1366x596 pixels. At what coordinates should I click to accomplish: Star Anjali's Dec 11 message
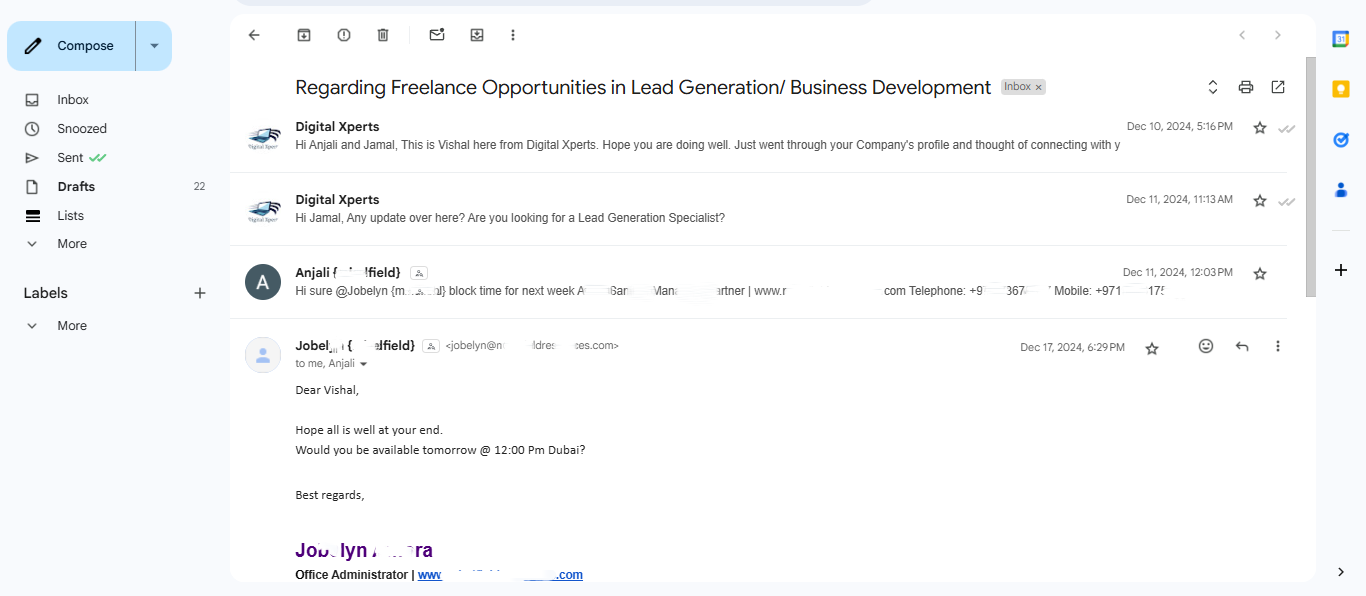point(1260,273)
